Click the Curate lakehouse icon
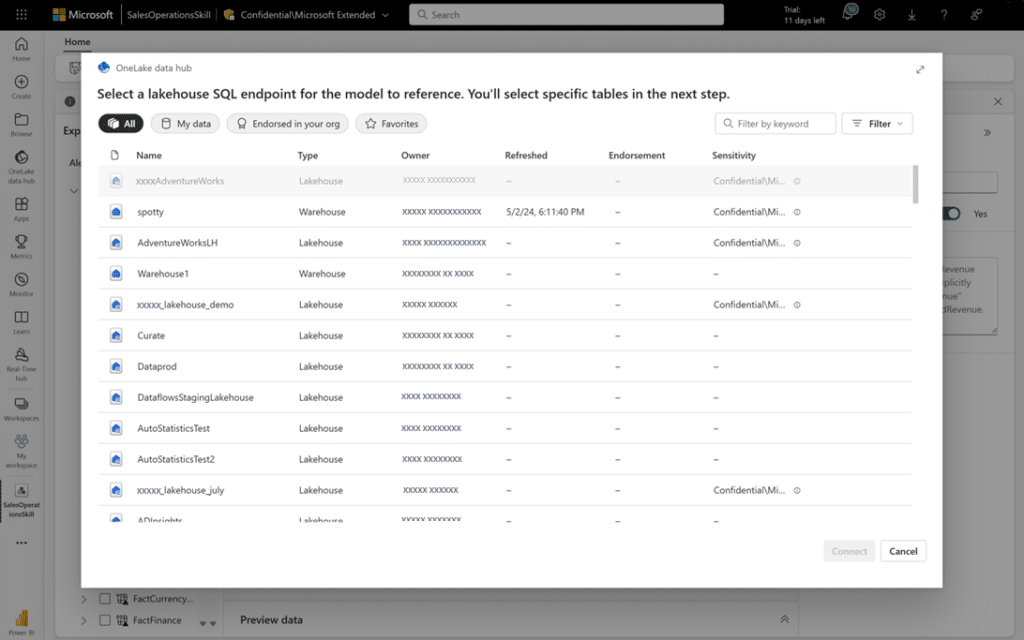 [x=116, y=335]
